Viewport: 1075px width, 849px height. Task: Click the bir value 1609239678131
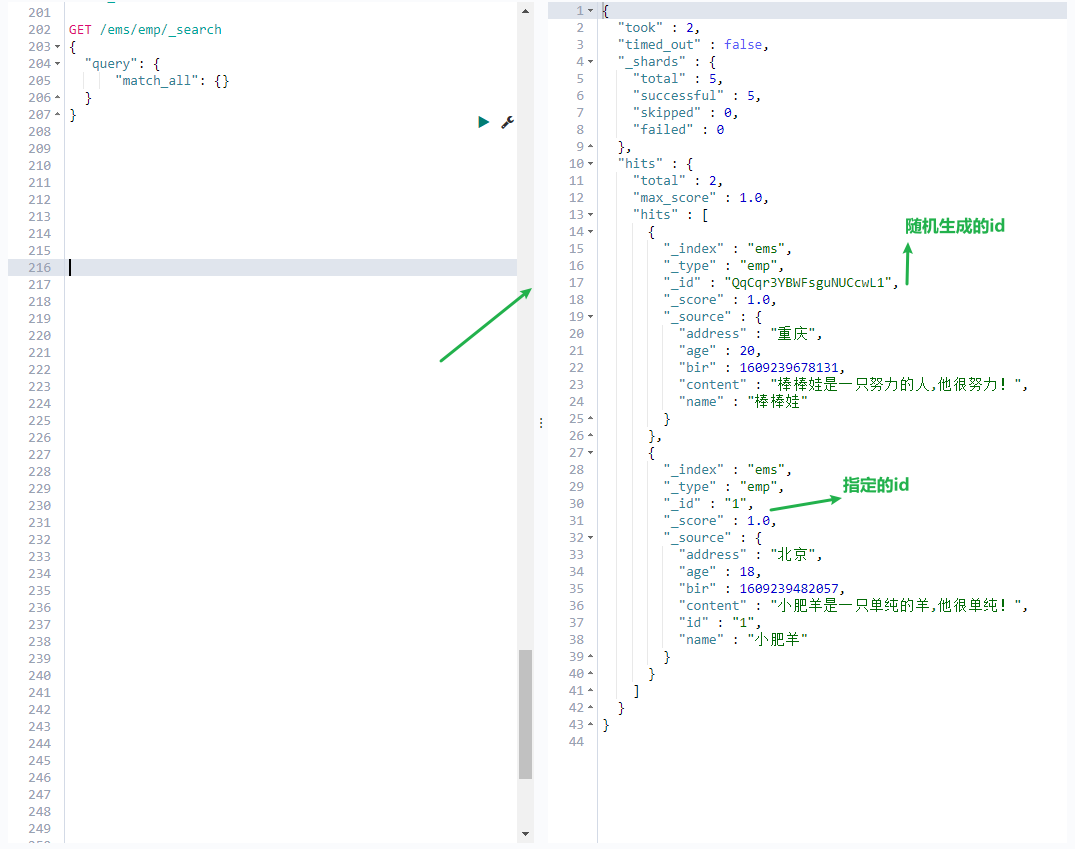(x=788, y=368)
